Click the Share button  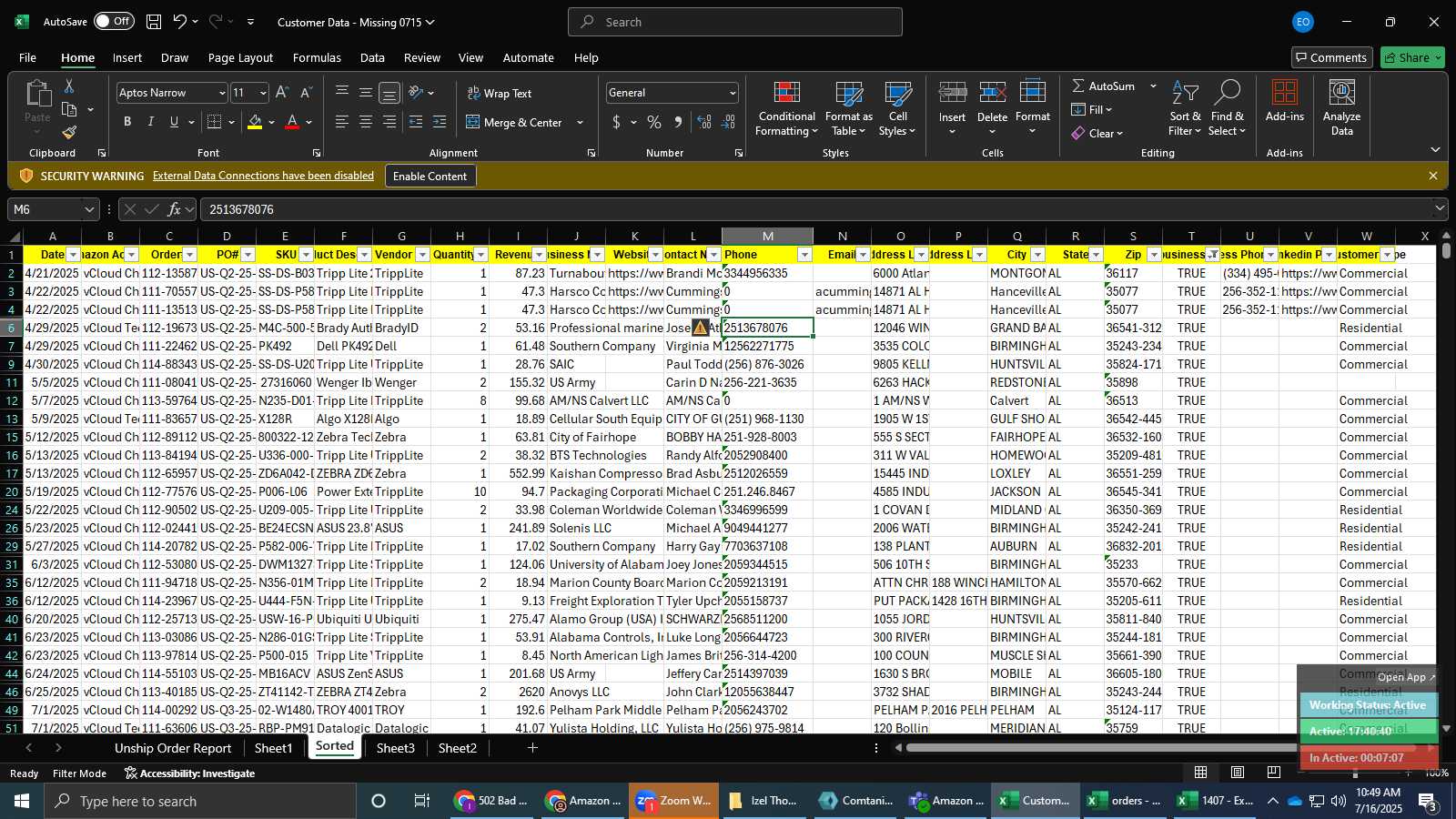[1412, 57]
